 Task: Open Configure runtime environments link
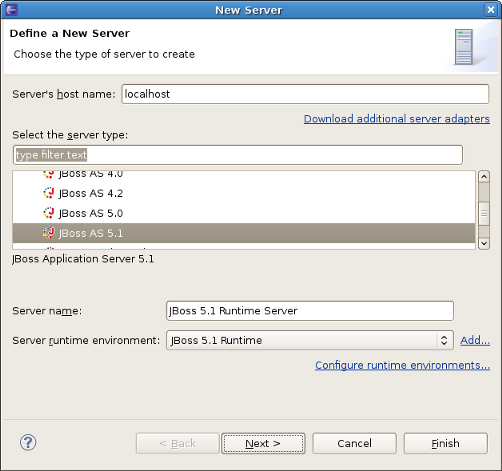(402, 365)
